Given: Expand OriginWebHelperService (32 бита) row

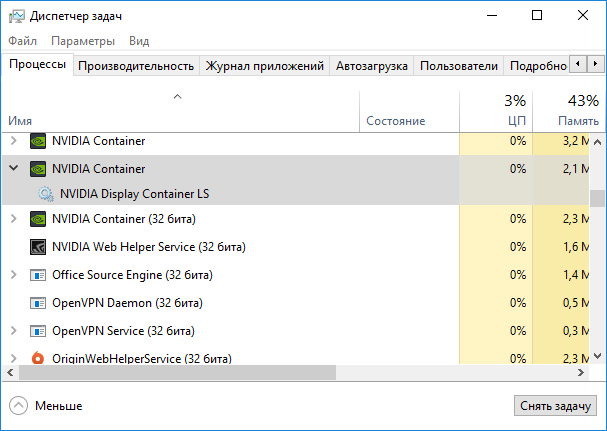Looking at the screenshot, I should click(x=14, y=358).
